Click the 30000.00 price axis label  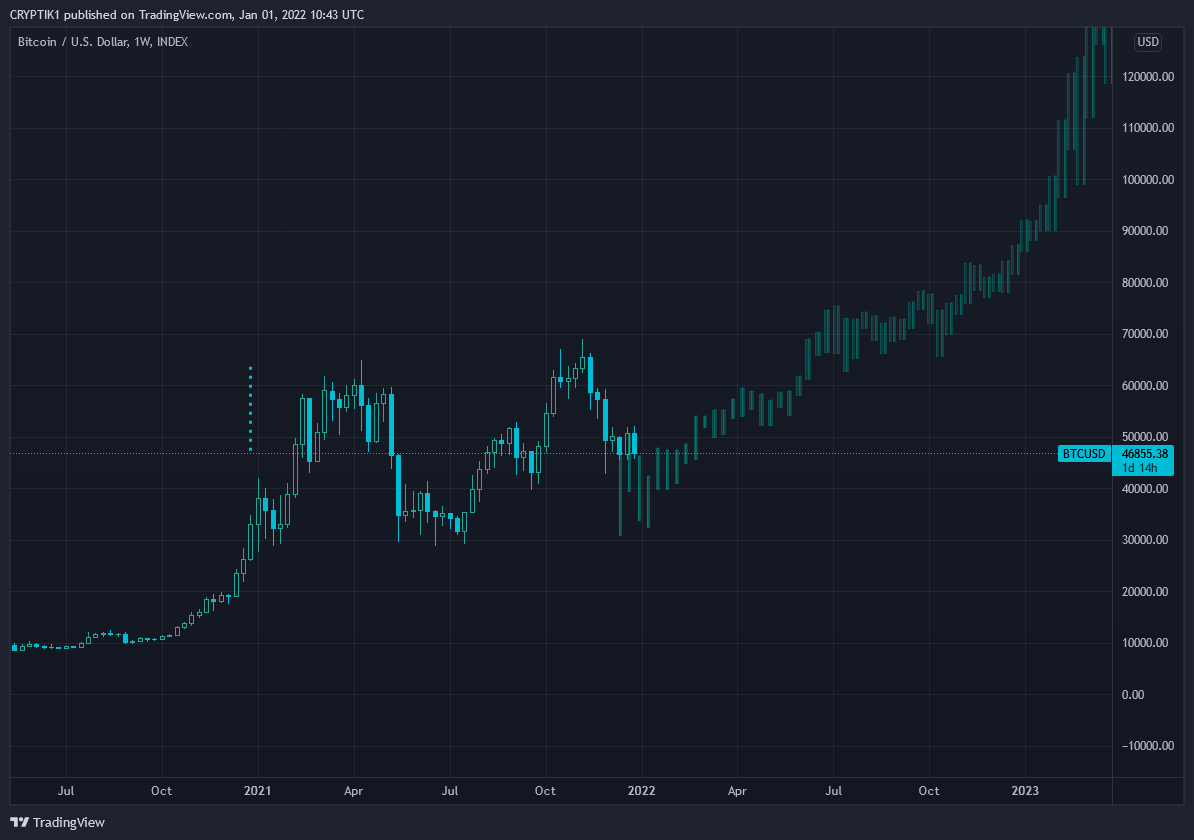click(x=1145, y=539)
